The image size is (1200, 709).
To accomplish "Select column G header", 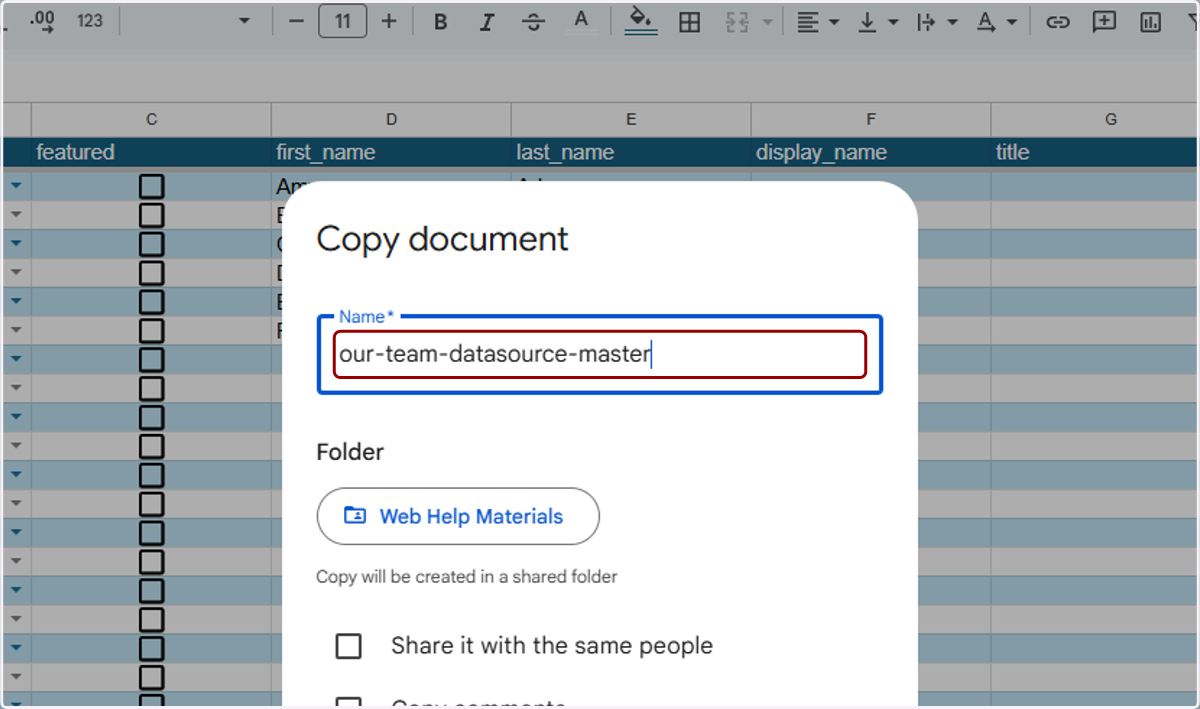I will 1095,120.
